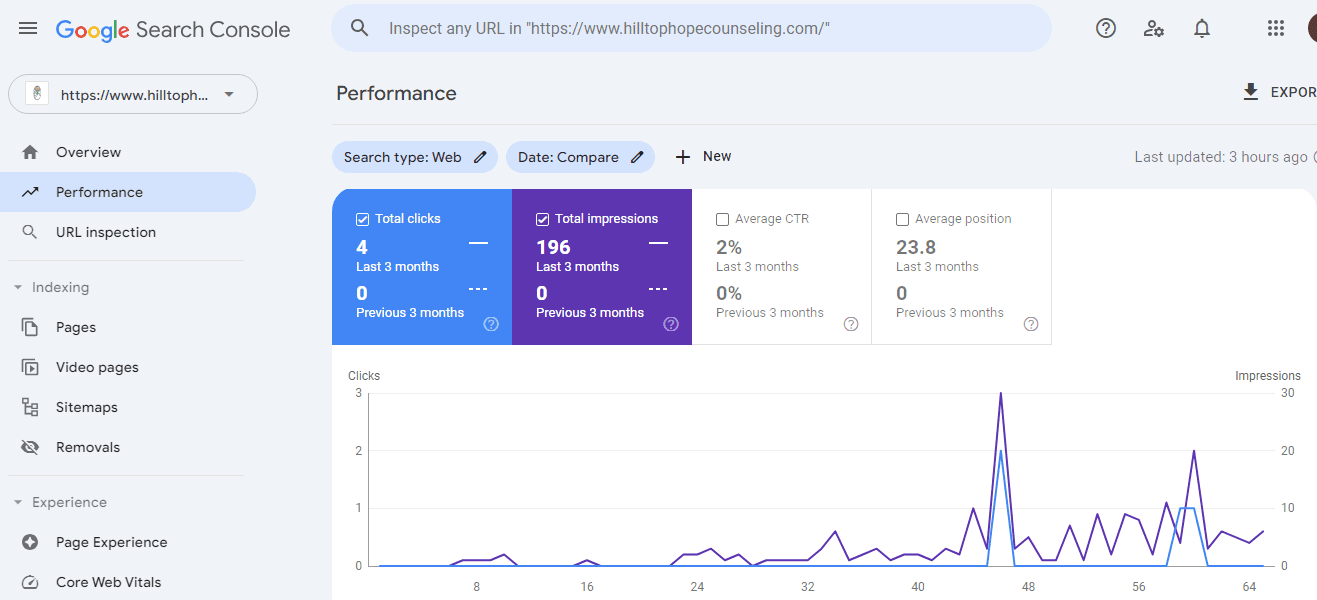Click the Search type: Web filter chip

[x=414, y=157]
